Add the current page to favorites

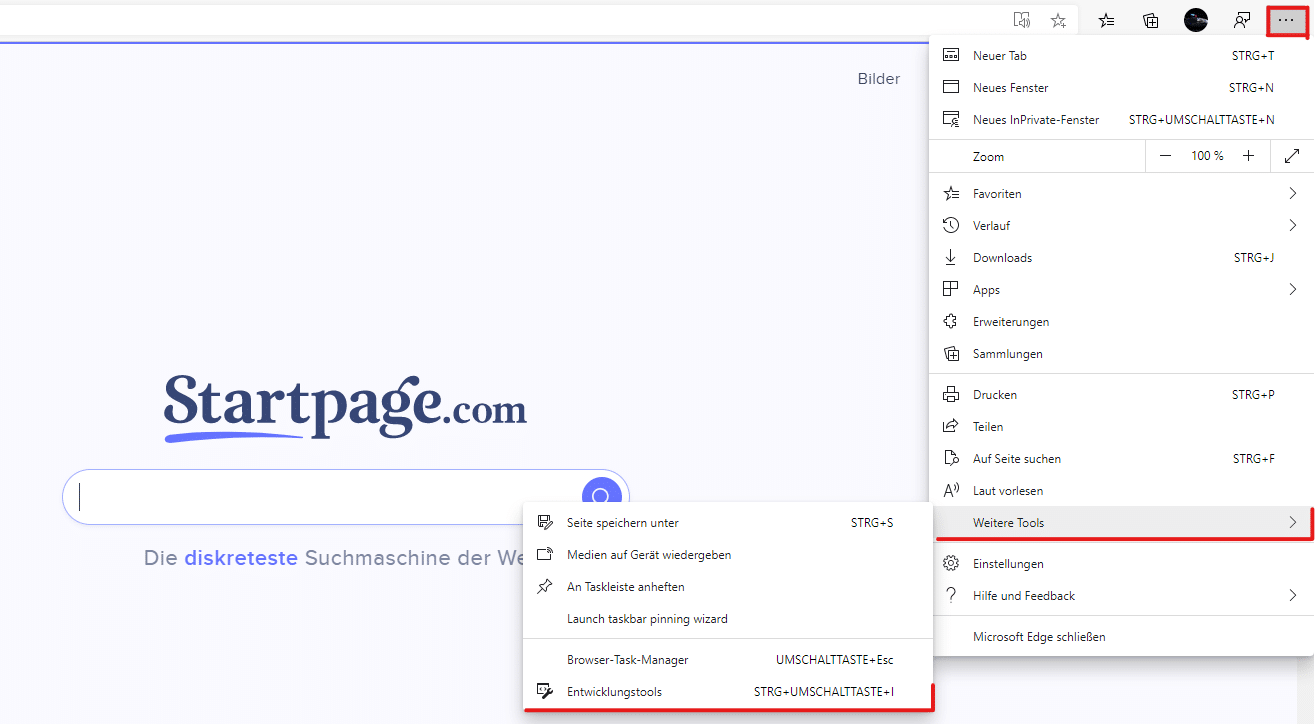click(1057, 19)
